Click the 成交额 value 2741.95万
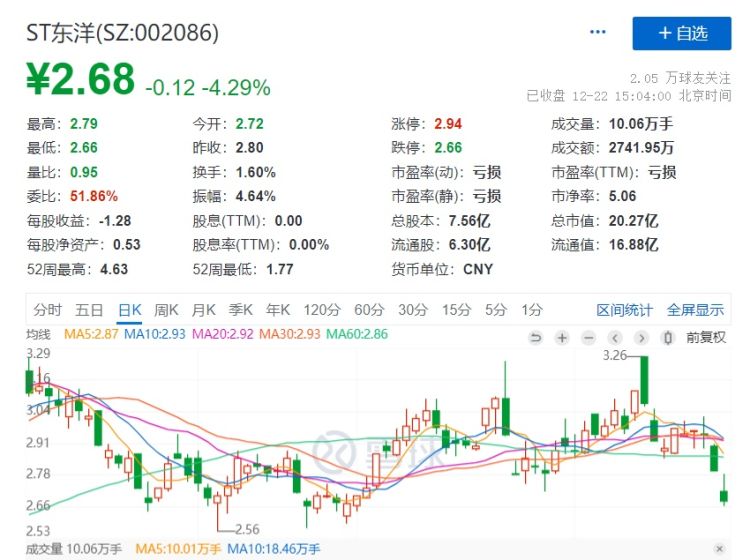Viewport: 750px width, 560px height. point(641,148)
